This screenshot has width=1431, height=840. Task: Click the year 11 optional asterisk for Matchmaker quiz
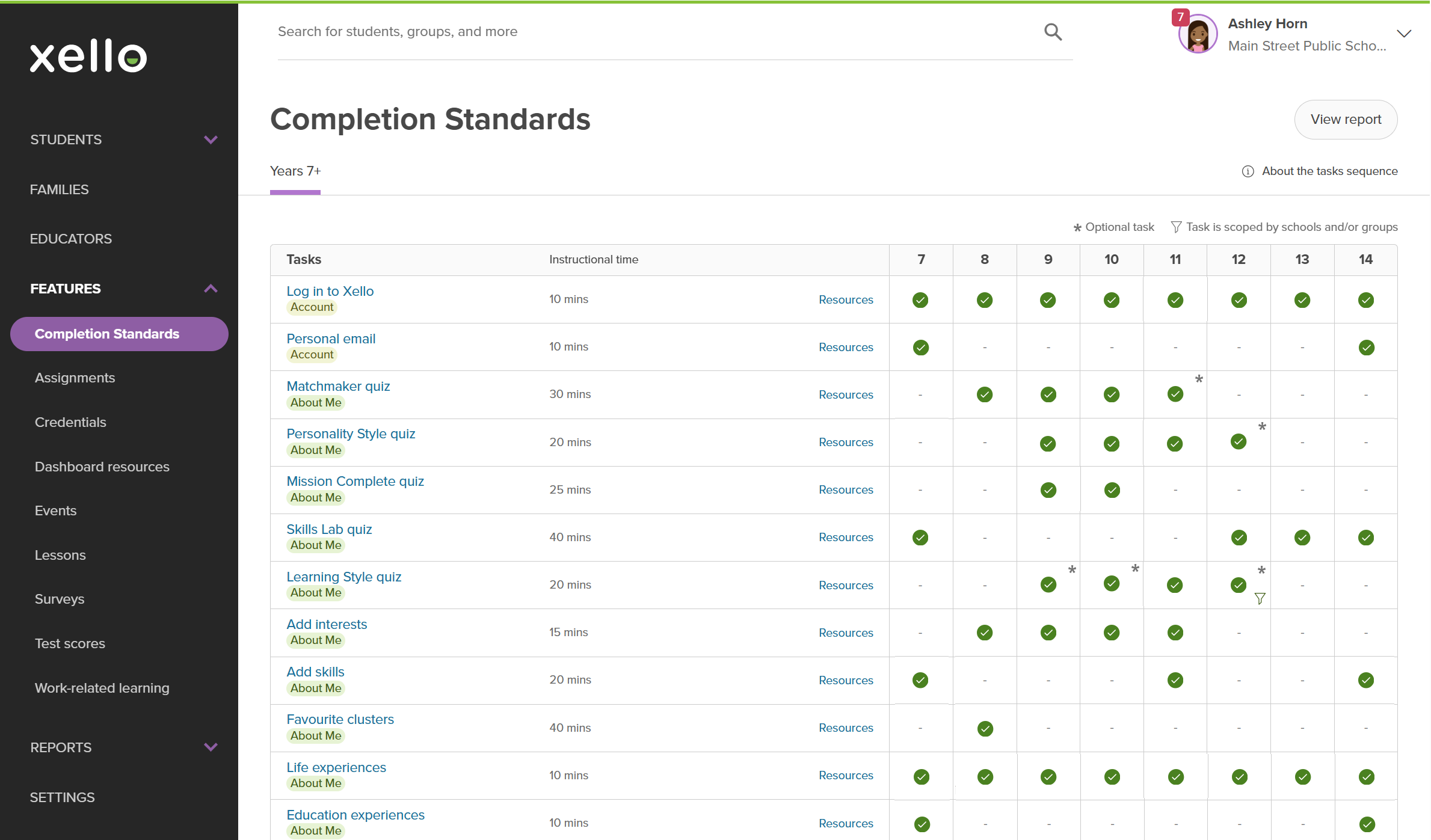(x=1199, y=379)
